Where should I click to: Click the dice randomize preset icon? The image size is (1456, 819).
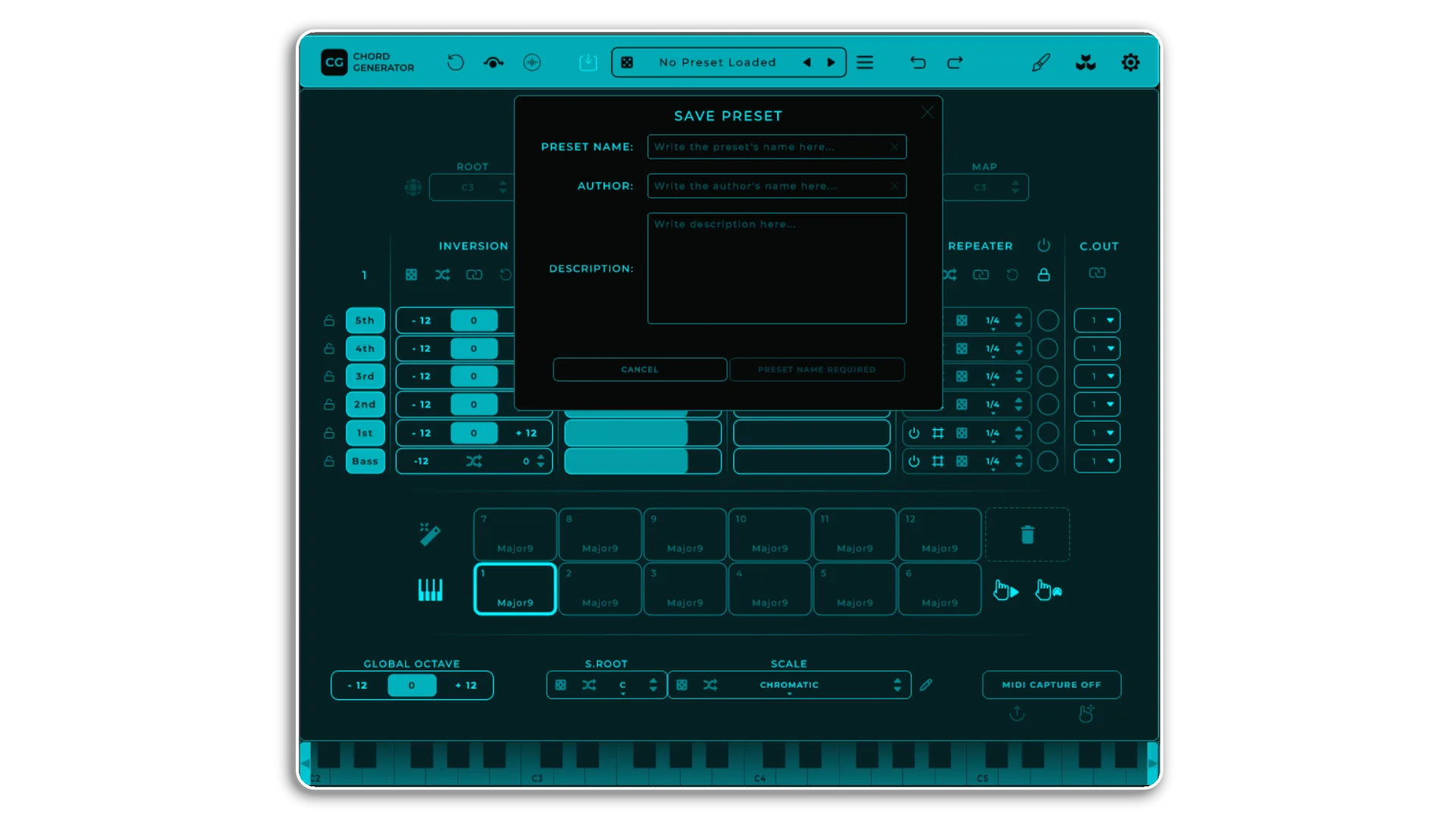point(627,62)
